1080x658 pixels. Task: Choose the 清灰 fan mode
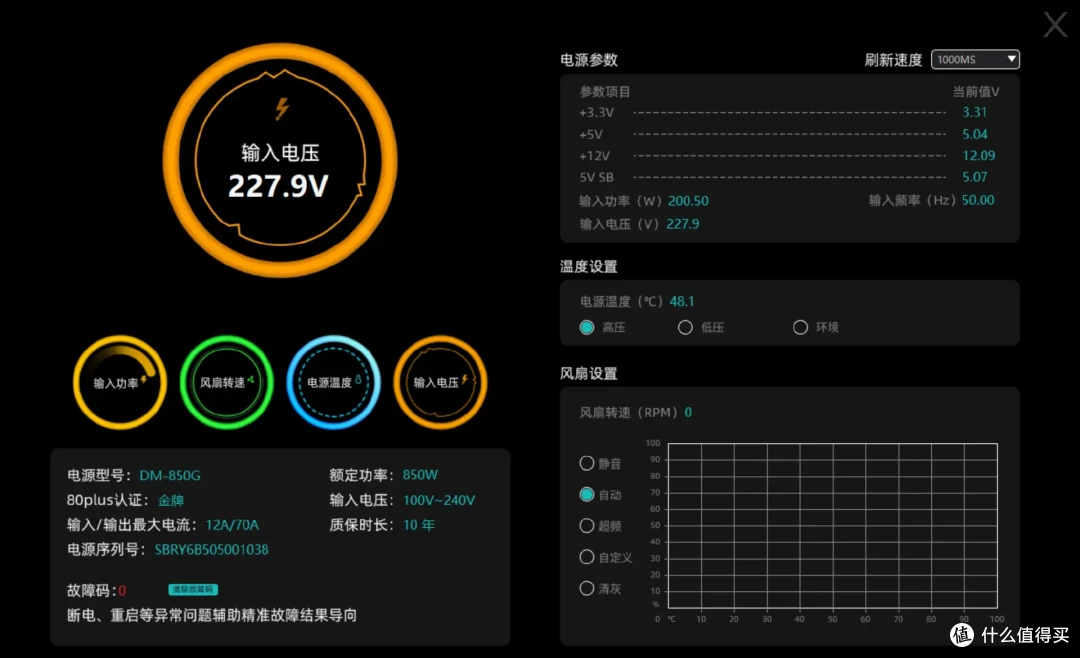pyautogui.click(x=587, y=588)
